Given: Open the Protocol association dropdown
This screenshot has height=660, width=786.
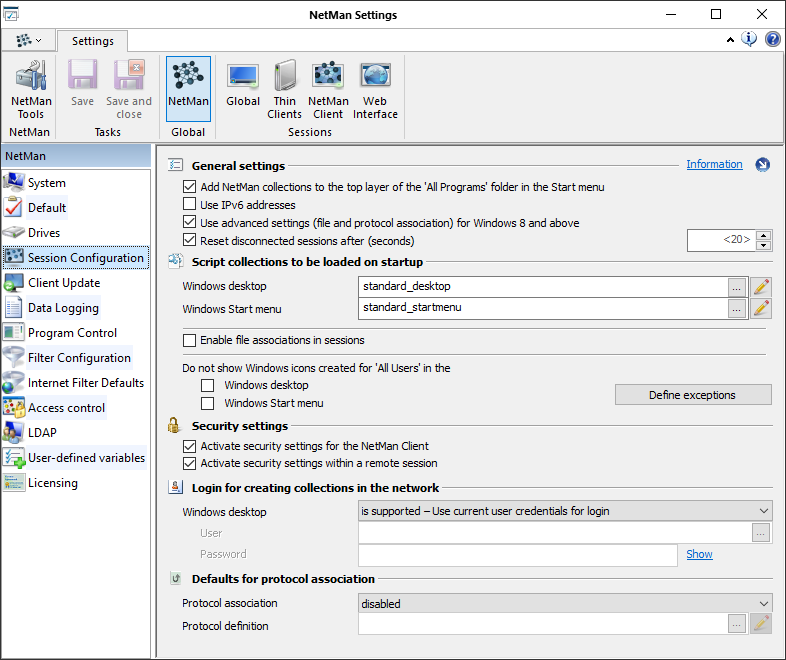Looking at the screenshot, I should pyautogui.click(x=764, y=604).
